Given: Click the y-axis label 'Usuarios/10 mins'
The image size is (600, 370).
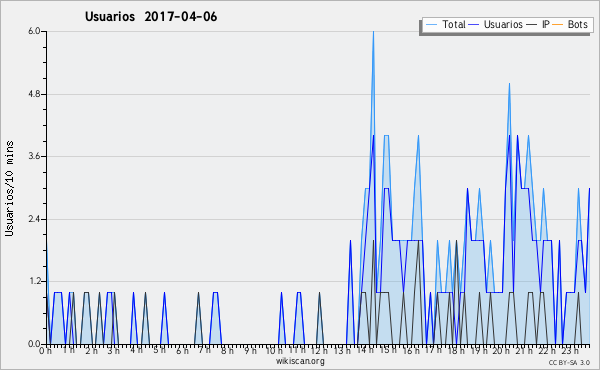Looking at the screenshot, I should tap(9, 188).
